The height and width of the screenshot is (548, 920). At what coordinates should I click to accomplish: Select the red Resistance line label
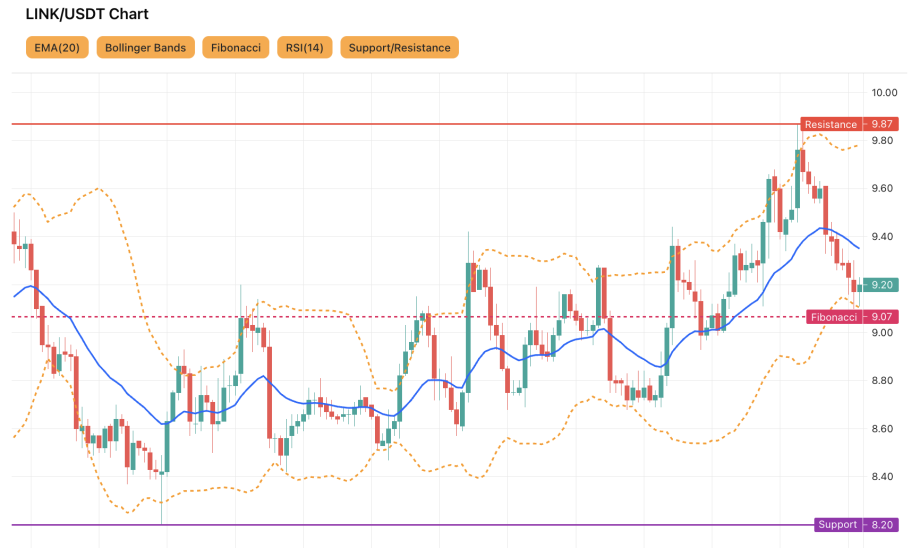(830, 124)
